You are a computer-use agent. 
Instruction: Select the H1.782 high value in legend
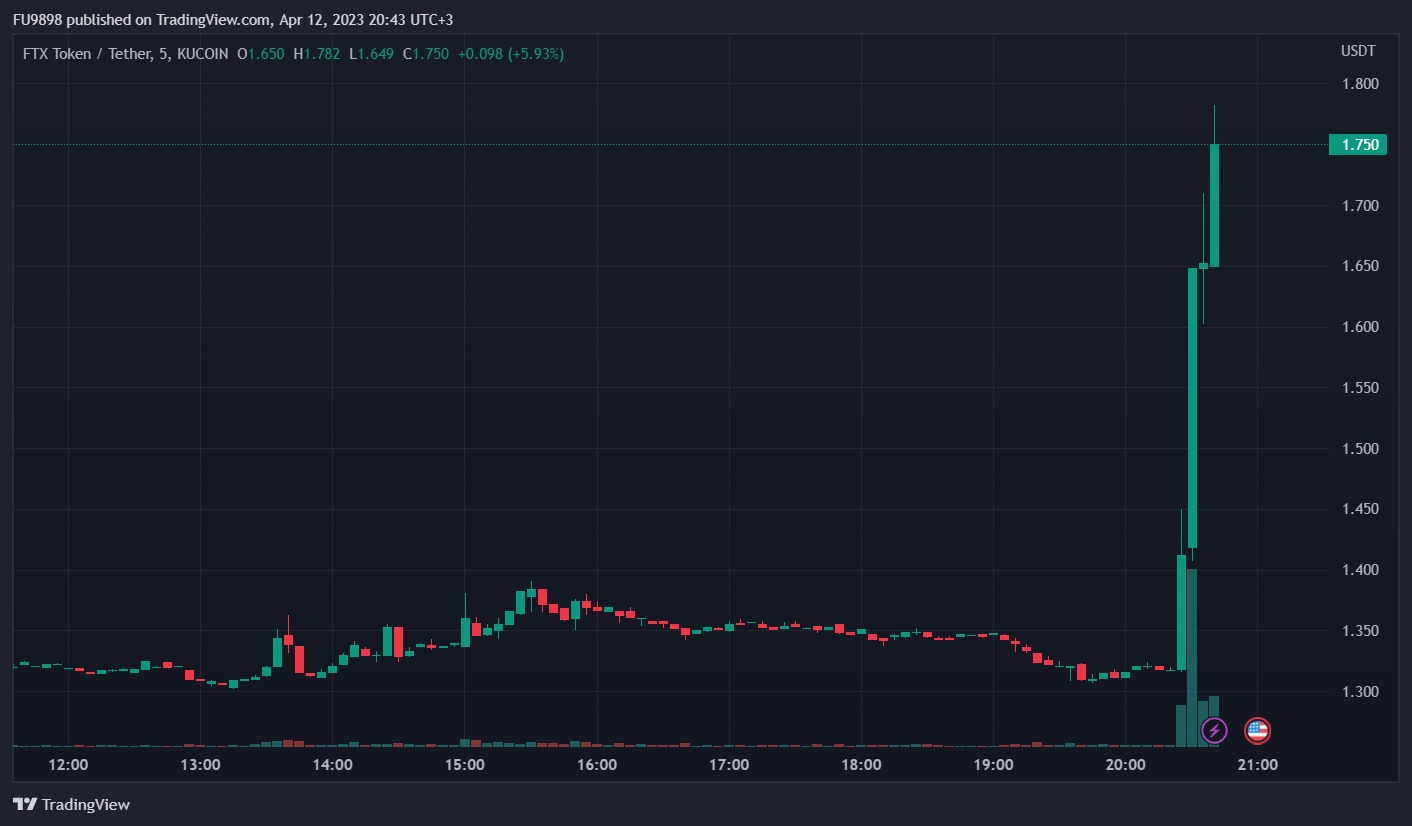[317, 54]
